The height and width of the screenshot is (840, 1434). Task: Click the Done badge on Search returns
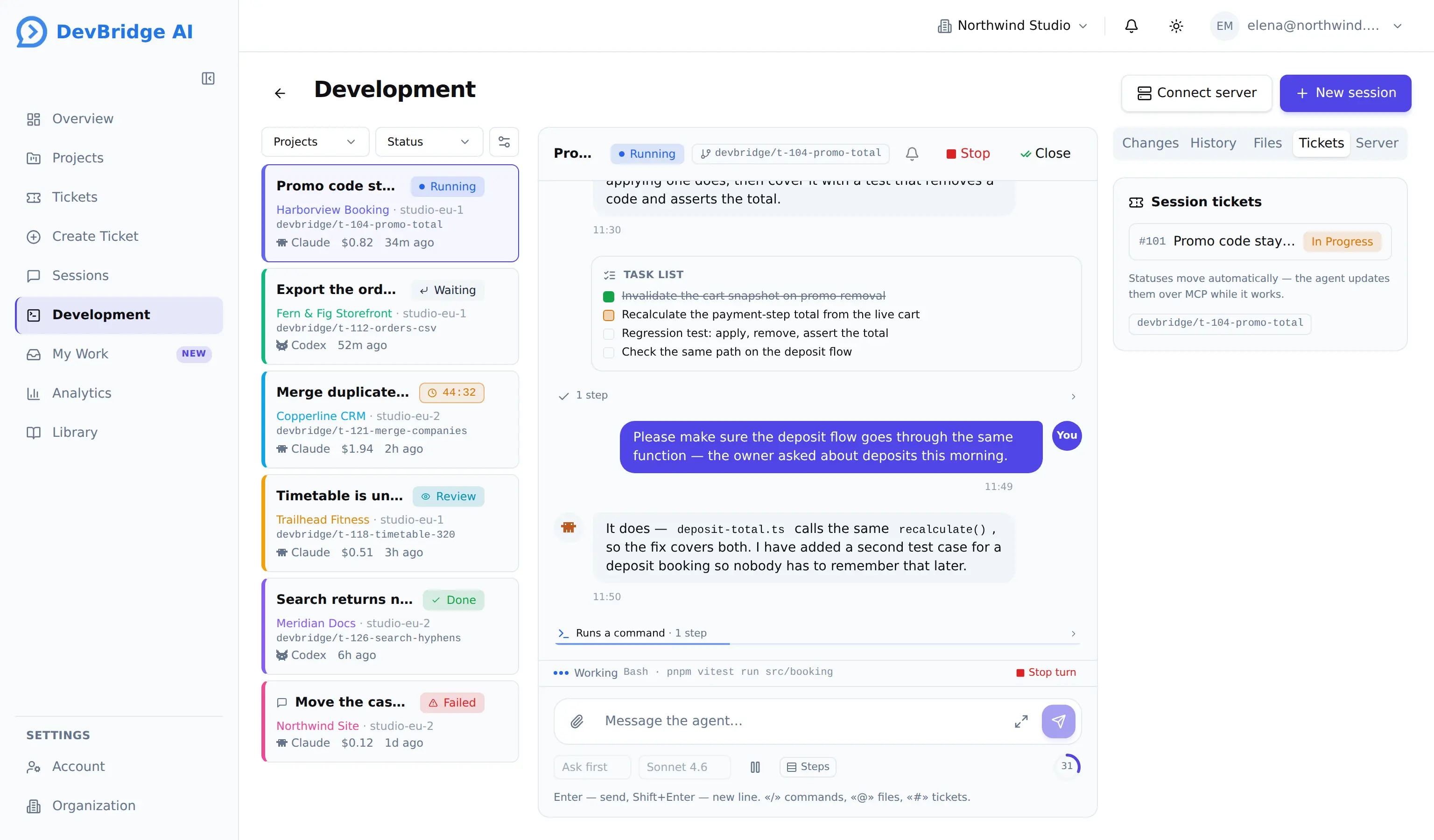click(x=454, y=600)
